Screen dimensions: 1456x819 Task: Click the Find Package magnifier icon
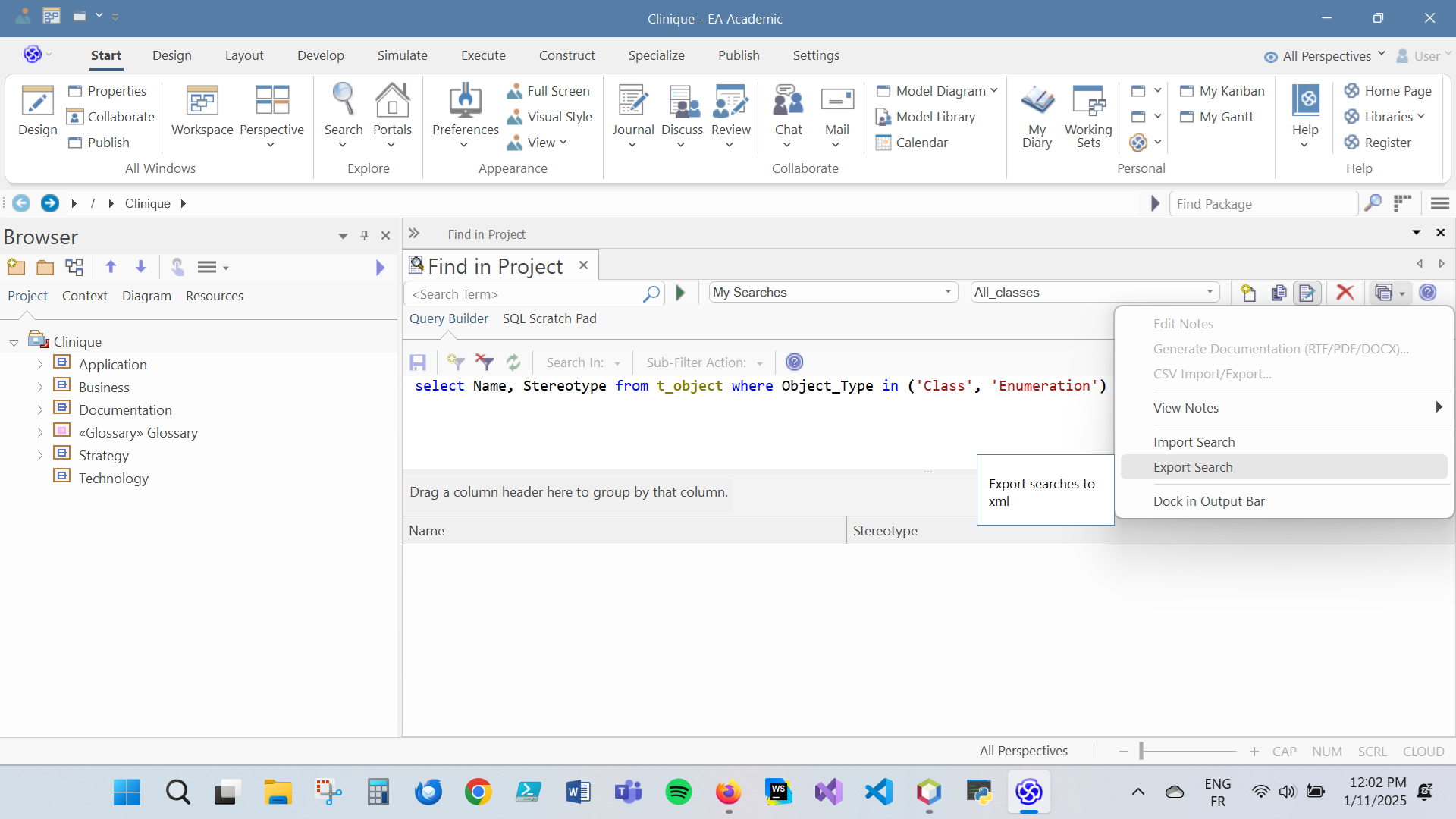click(x=1373, y=203)
